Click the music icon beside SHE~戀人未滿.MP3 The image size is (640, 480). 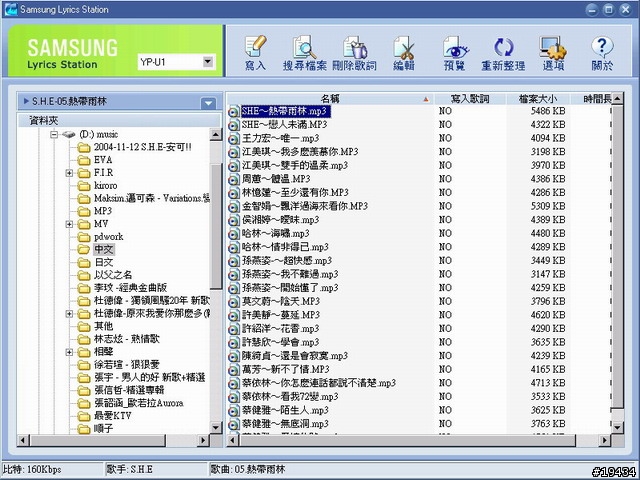point(233,125)
